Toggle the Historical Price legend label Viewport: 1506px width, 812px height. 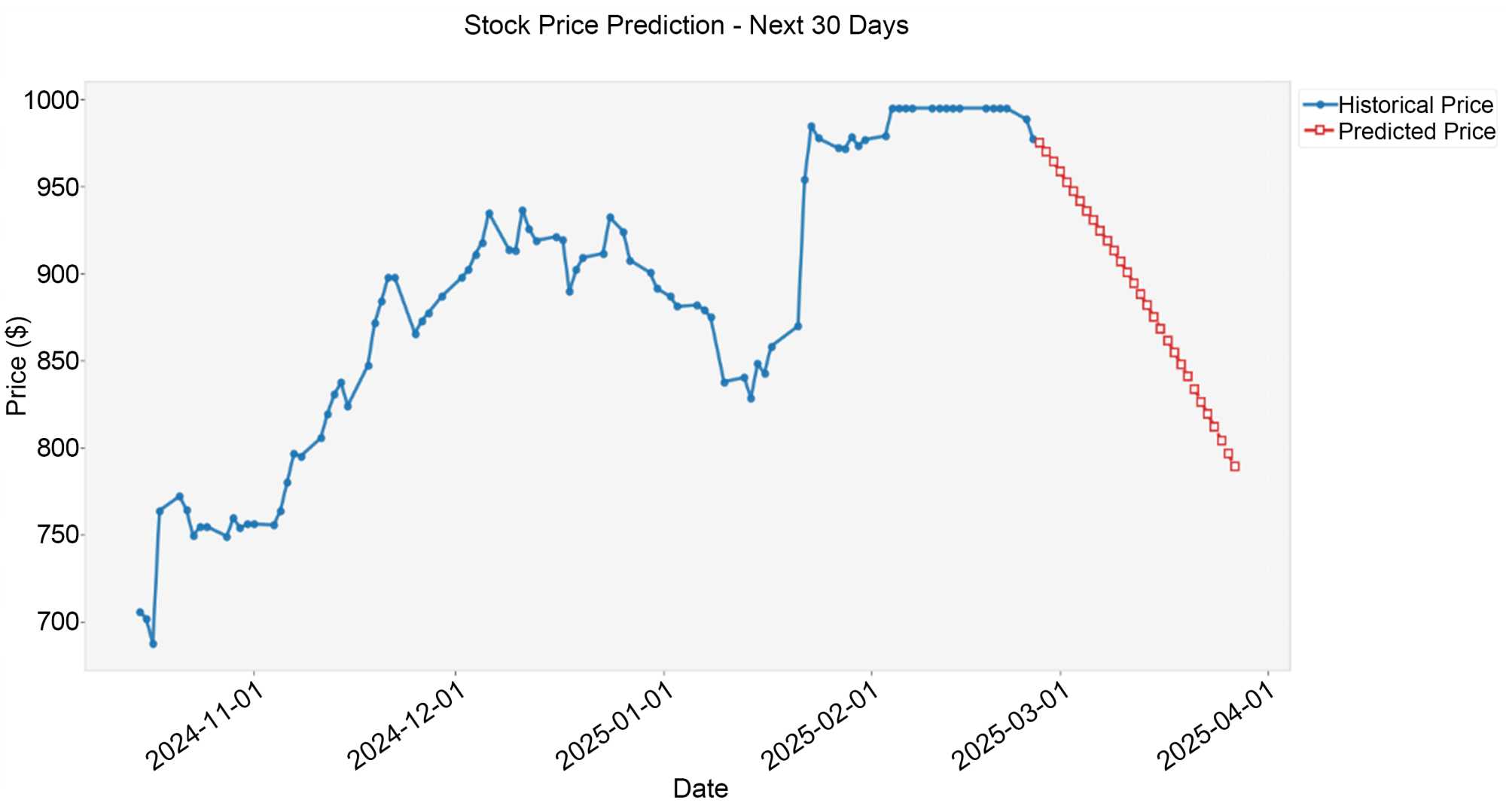(x=1415, y=105)
